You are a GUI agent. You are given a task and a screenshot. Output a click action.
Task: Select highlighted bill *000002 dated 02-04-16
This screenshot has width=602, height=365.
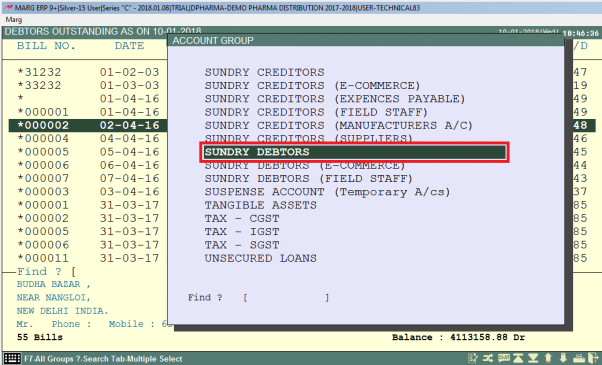88,126
